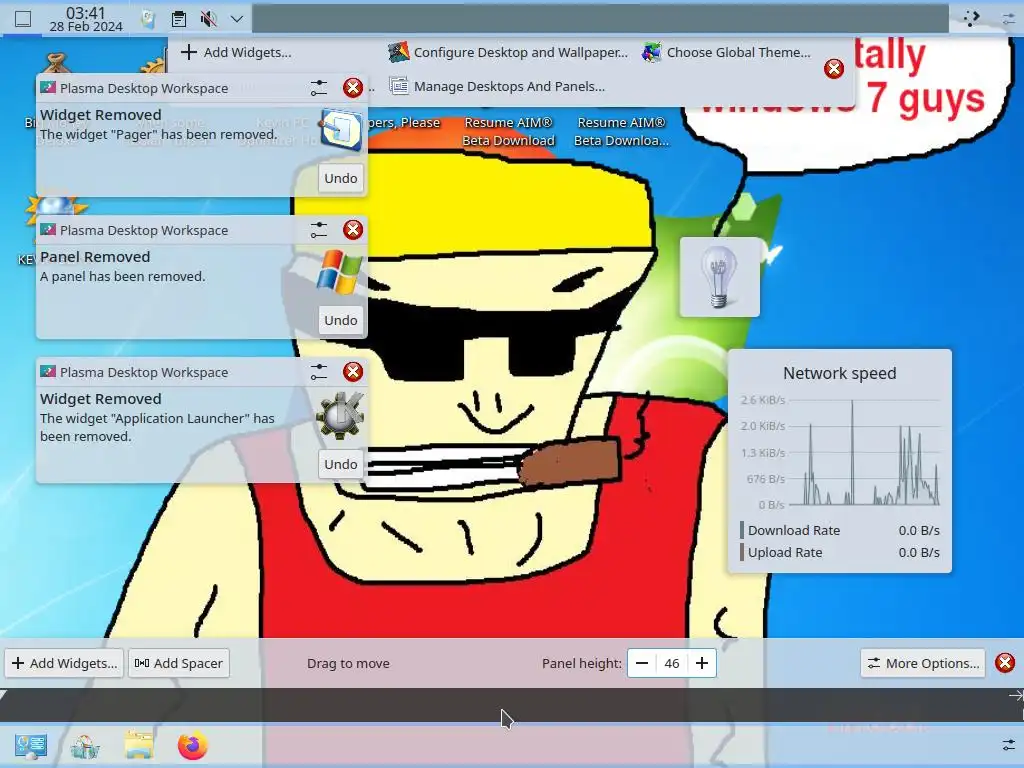Click the bottom panel configure sliders icon
1024x768 pixels.
pos(1009,745)
